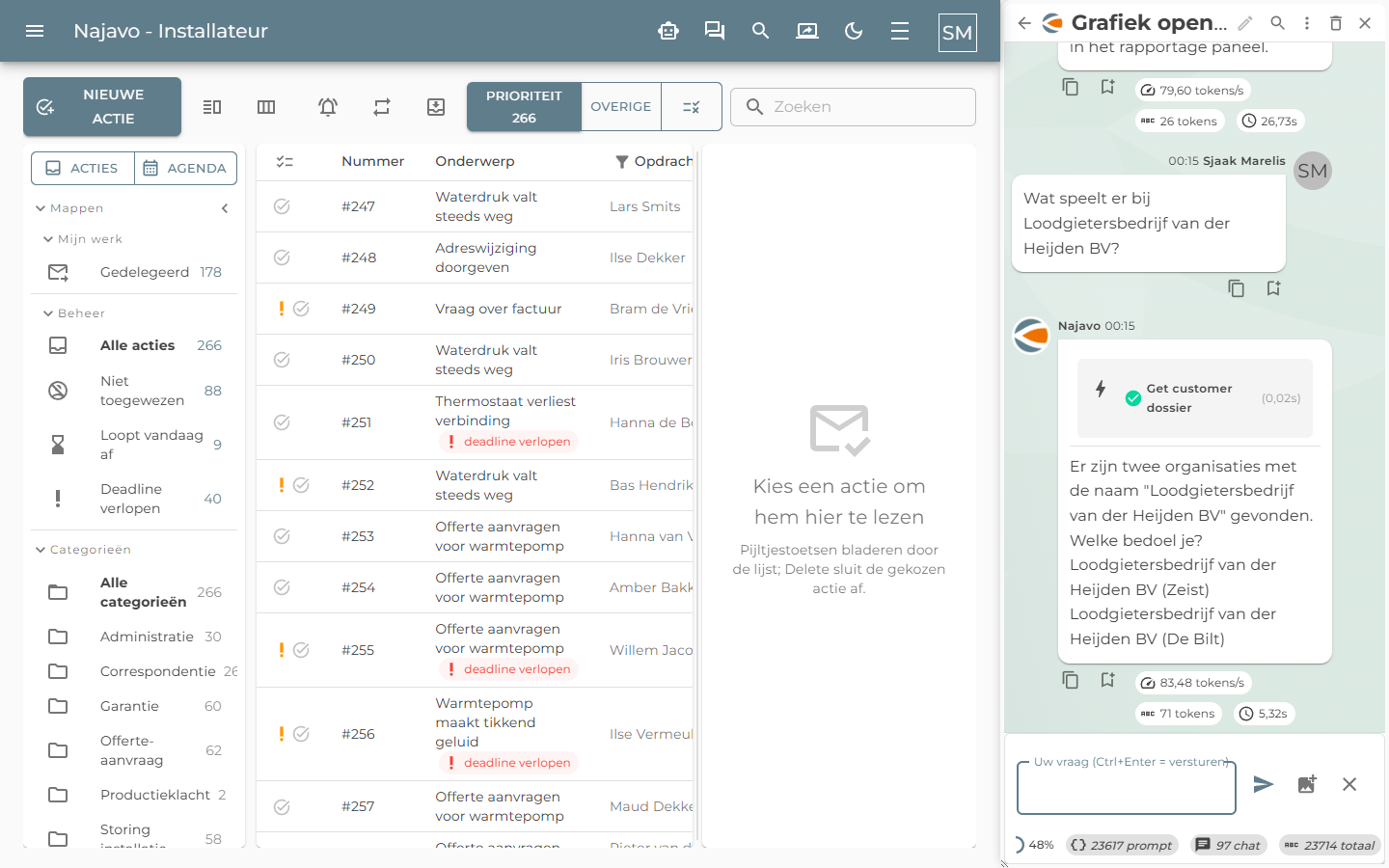Switch to the Agenda tab

185,168
